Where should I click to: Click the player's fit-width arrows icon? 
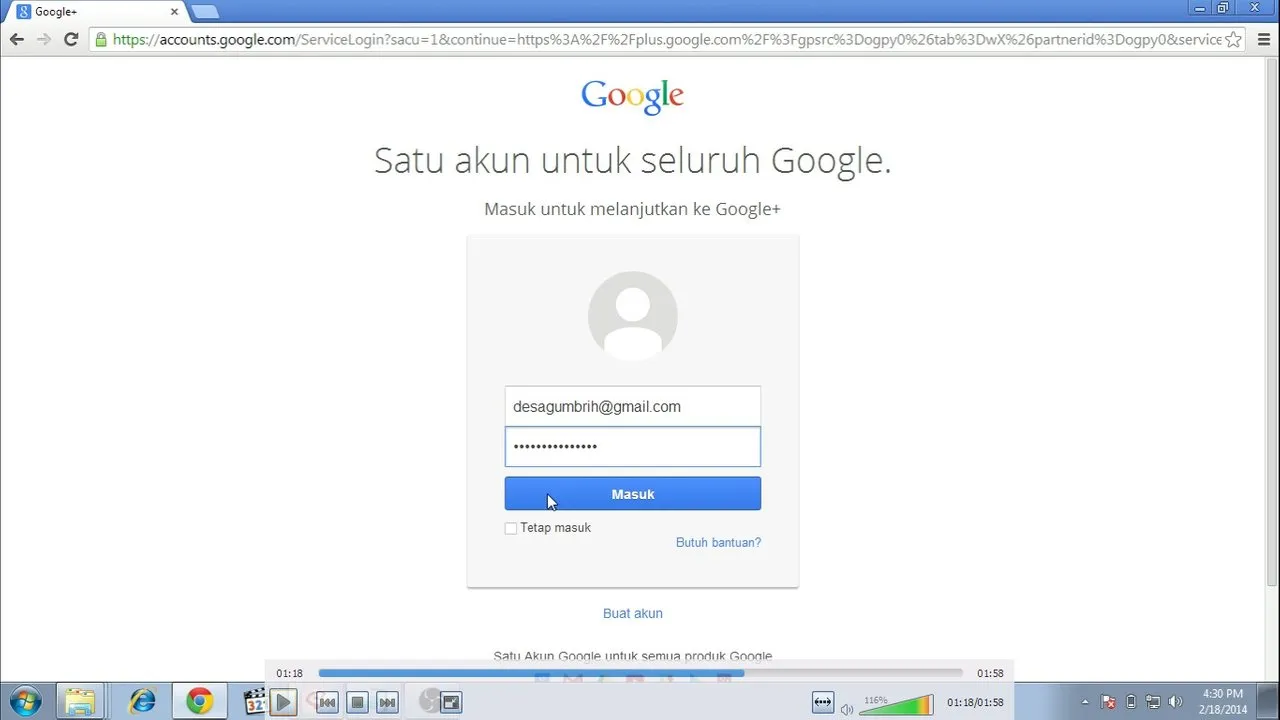pyautogui.click(x=823, y=702)
